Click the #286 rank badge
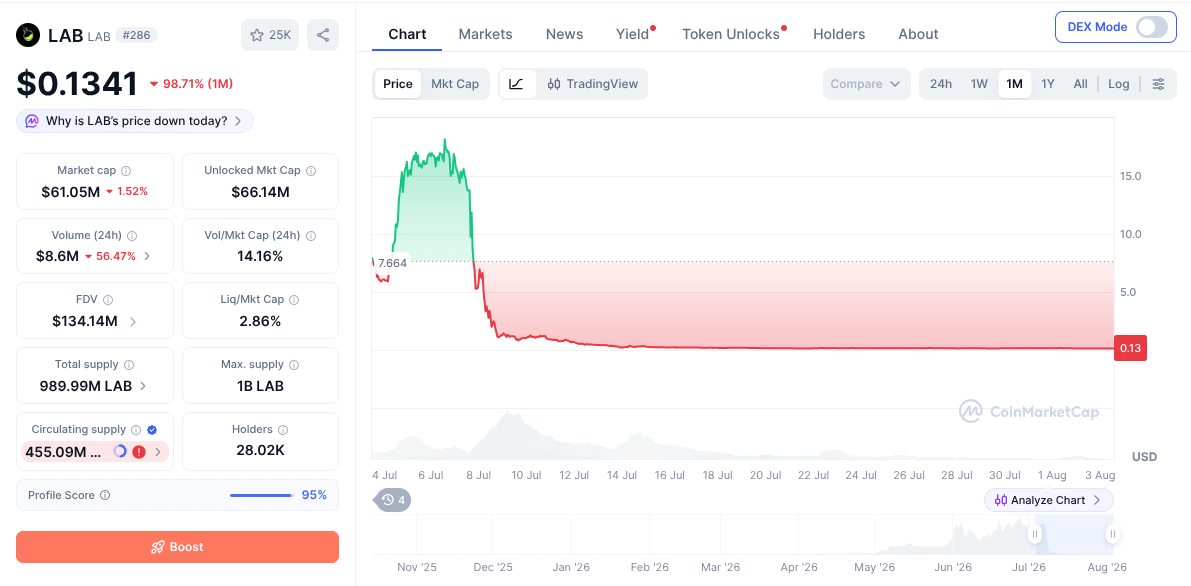Screen dimensions: 1191x586 (x=137, y=35)
